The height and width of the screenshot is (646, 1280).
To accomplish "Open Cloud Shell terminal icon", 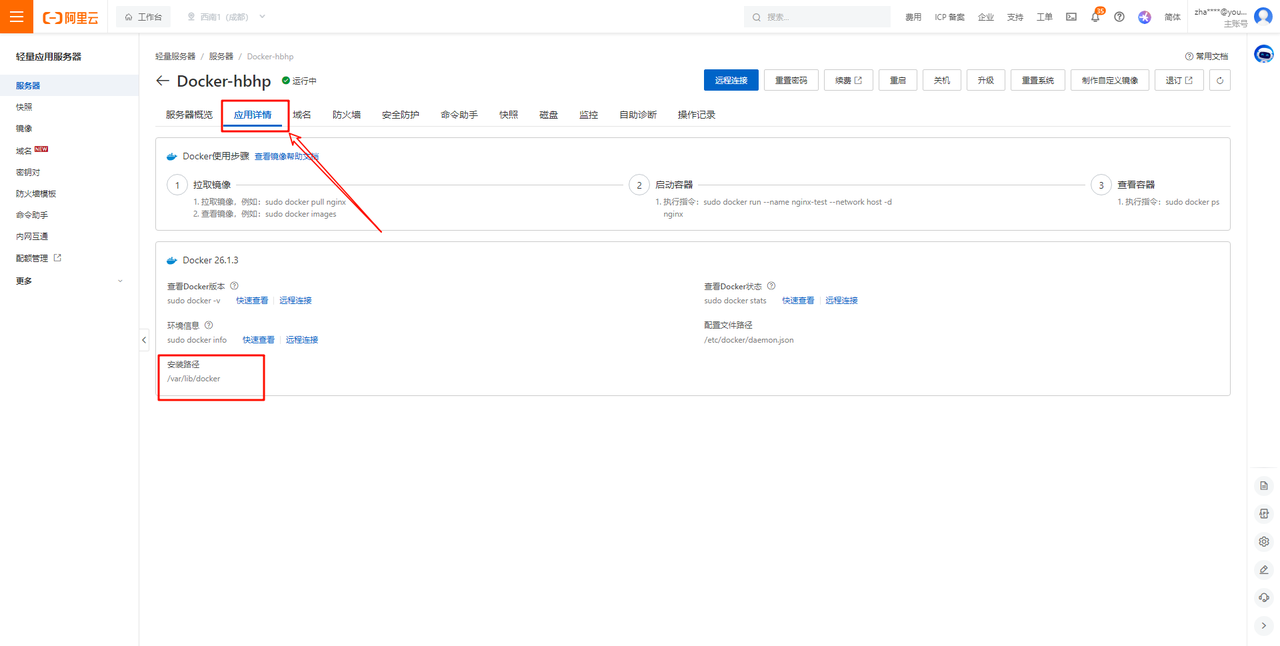I will 1071,17.
